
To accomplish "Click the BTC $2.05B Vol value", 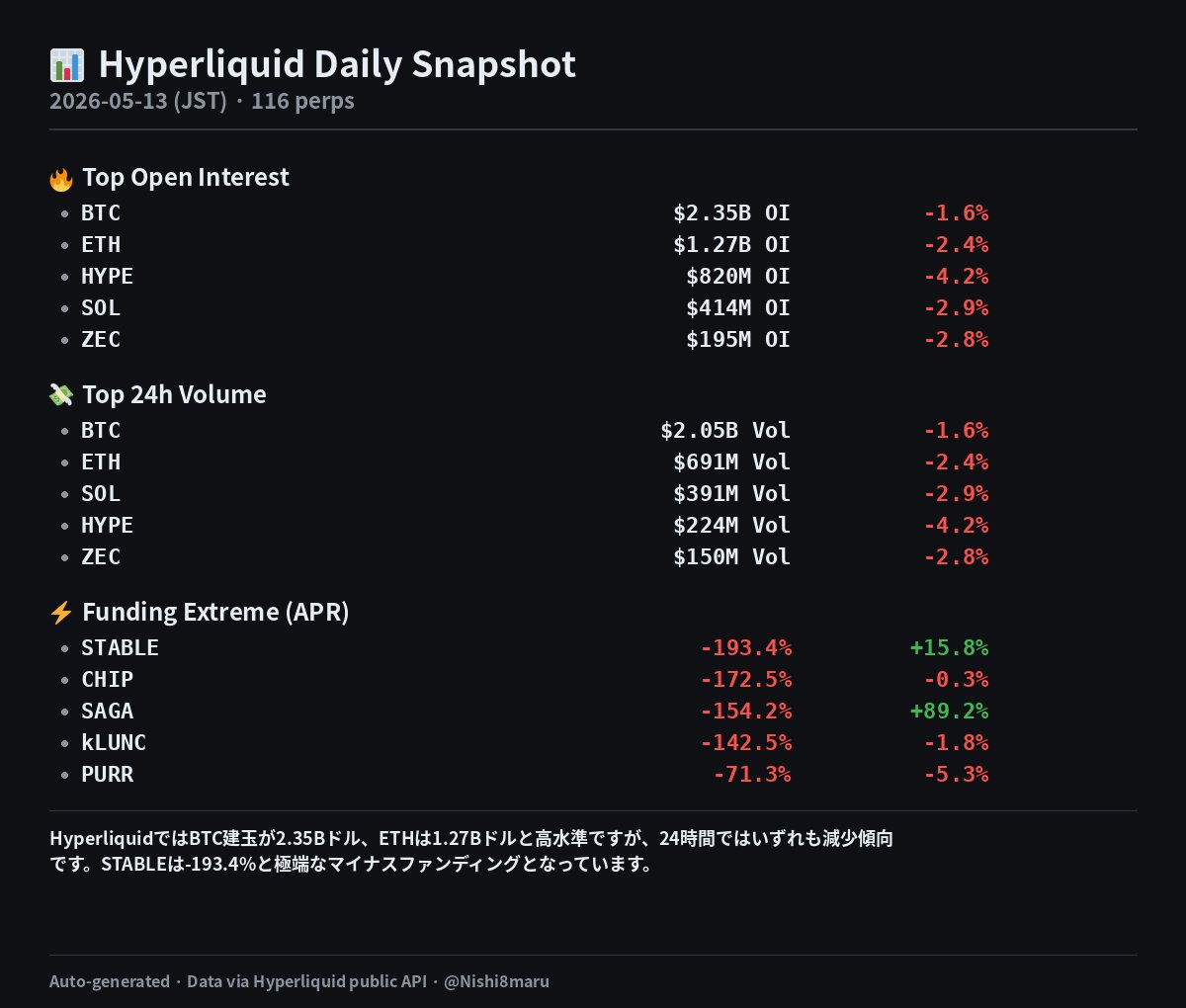I will pos(725,430).
